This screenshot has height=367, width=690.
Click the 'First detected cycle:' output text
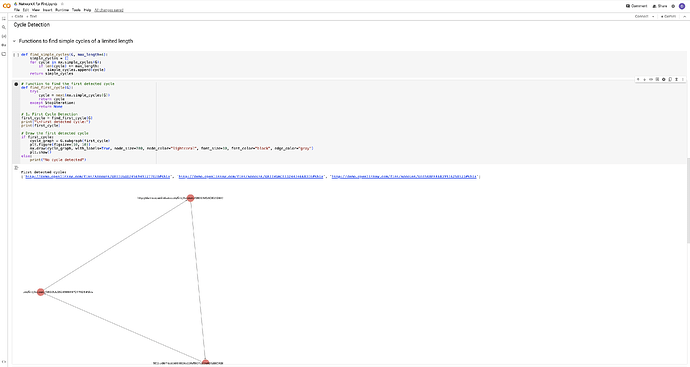[x=44, y=172]
